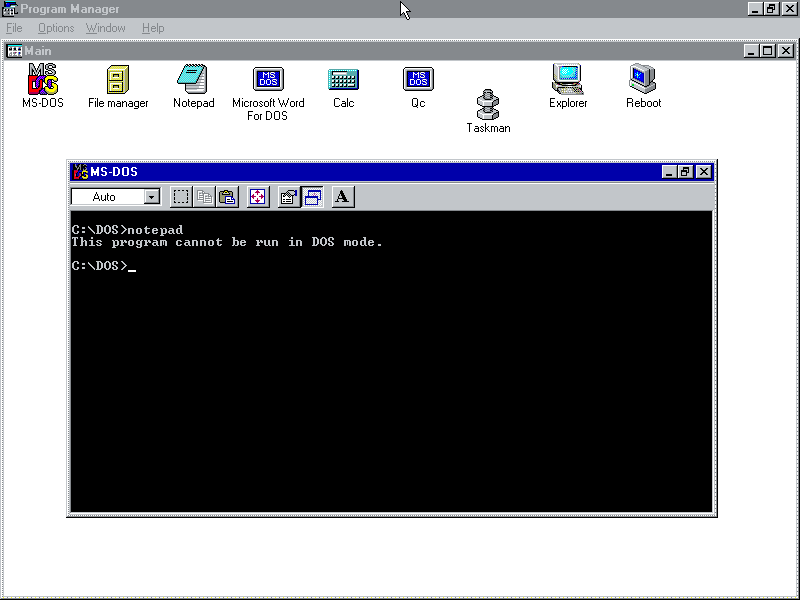
Task: Launch Notepad from Program Manager
Action: coord(193,80)
